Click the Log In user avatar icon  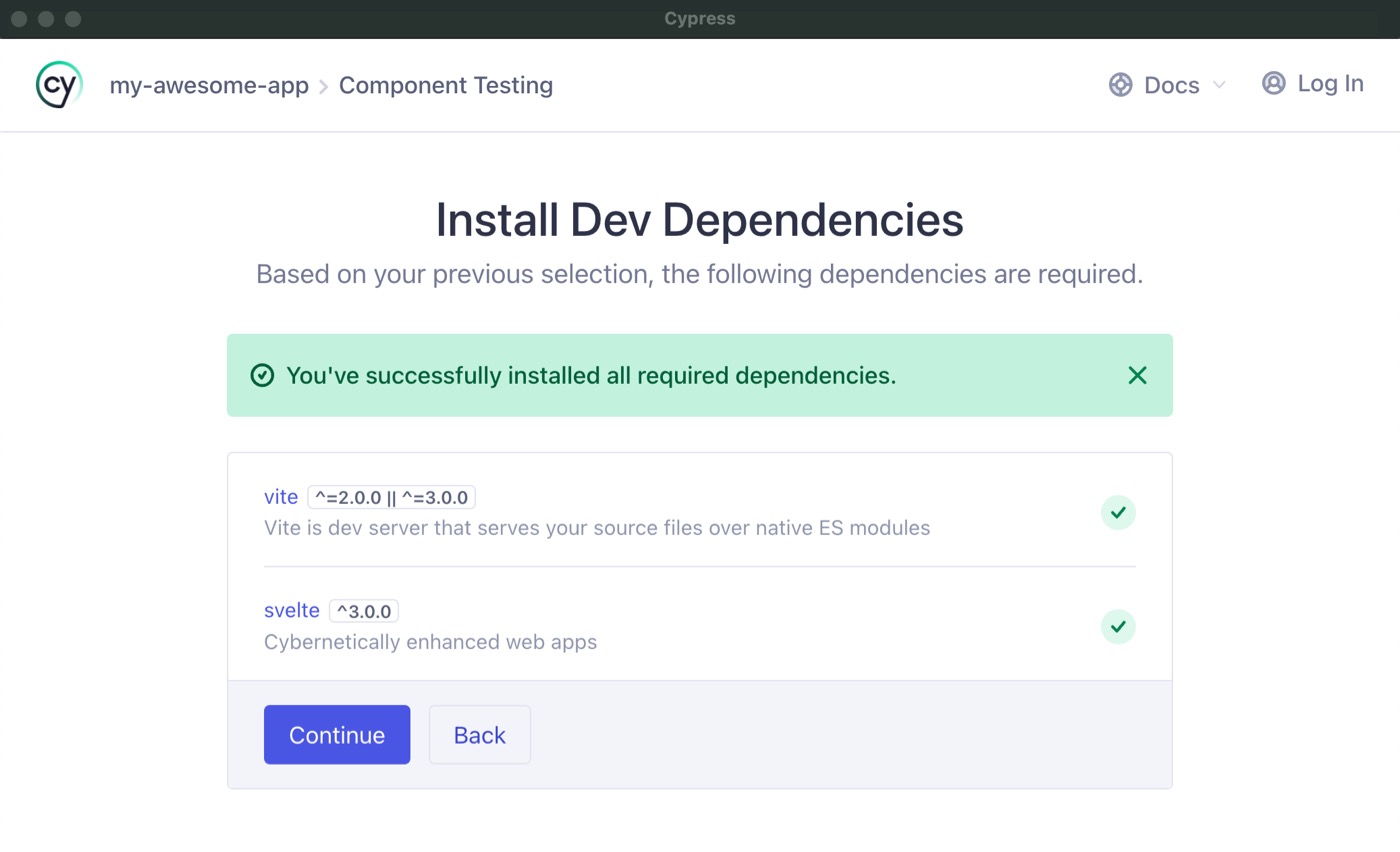tap(1273, 84)
